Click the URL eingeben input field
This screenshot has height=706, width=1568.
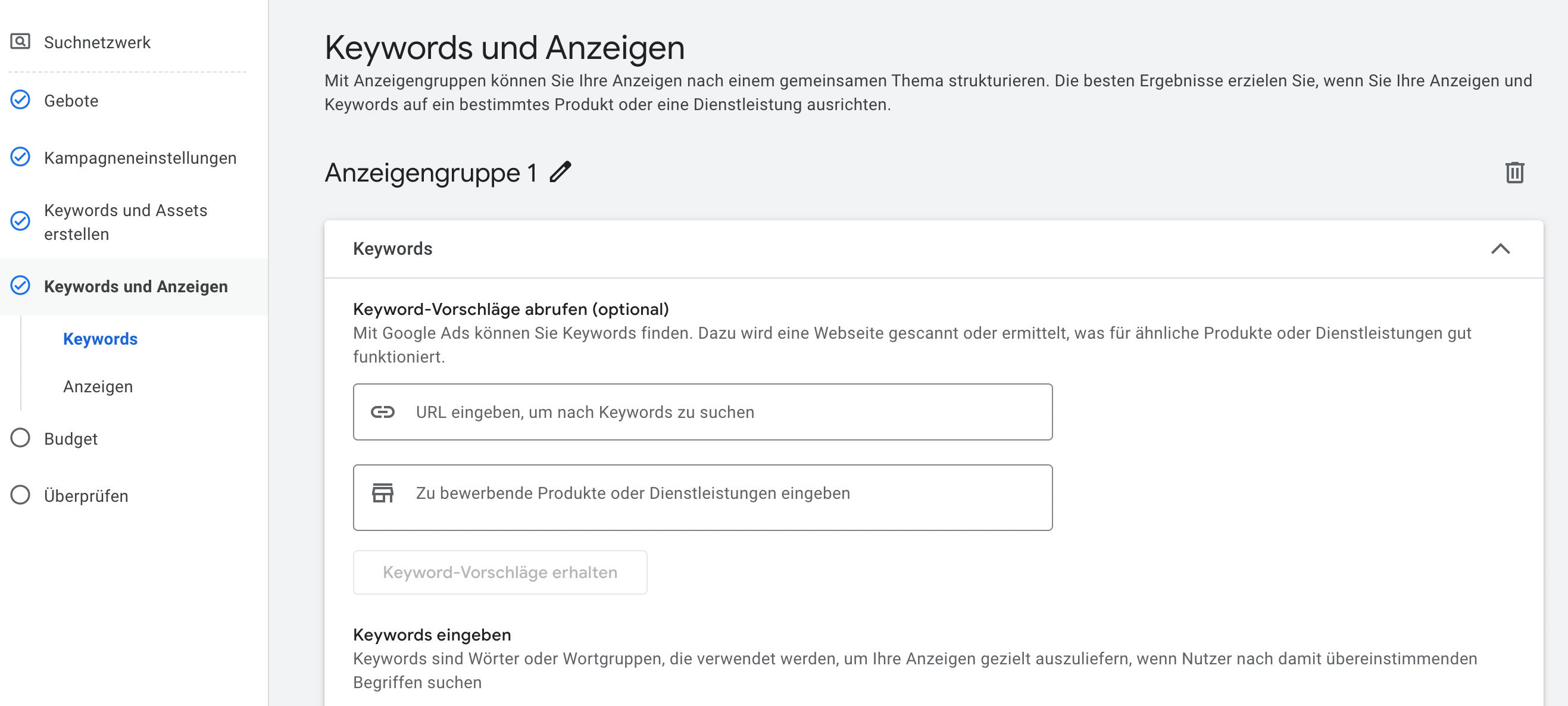tap(702, 412)
